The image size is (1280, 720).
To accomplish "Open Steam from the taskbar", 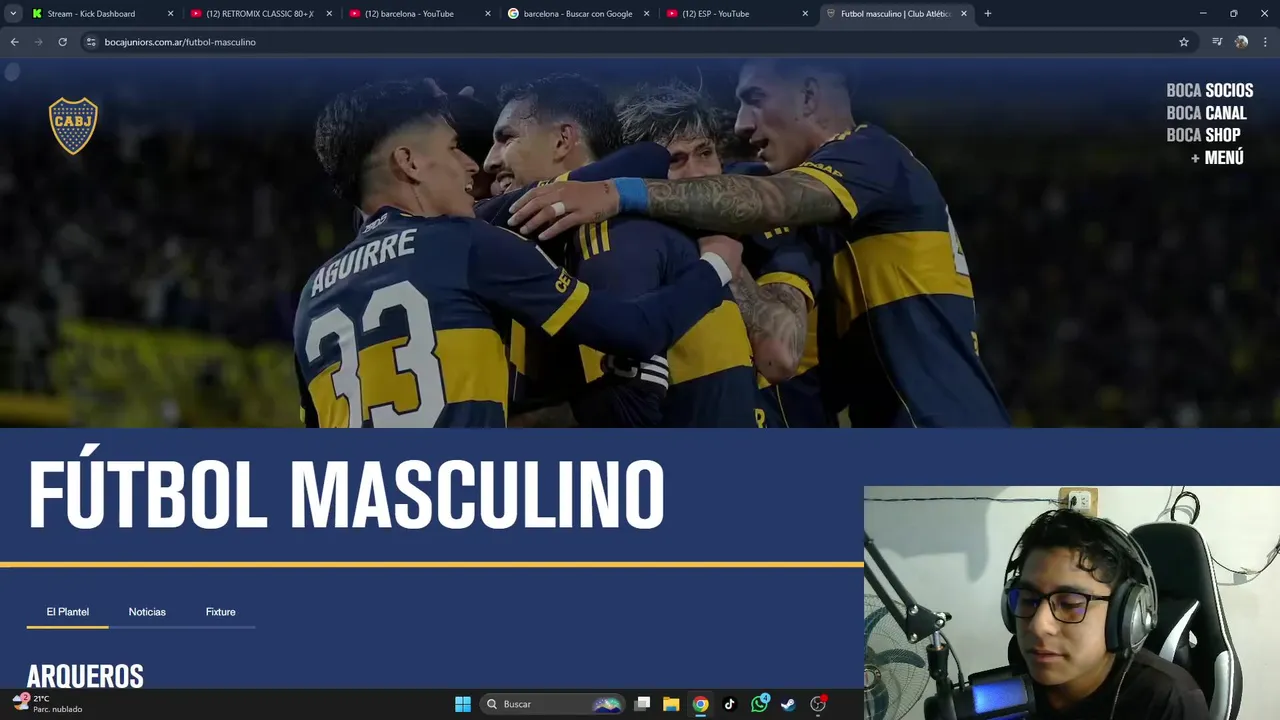I will click(x=788, y=704).
